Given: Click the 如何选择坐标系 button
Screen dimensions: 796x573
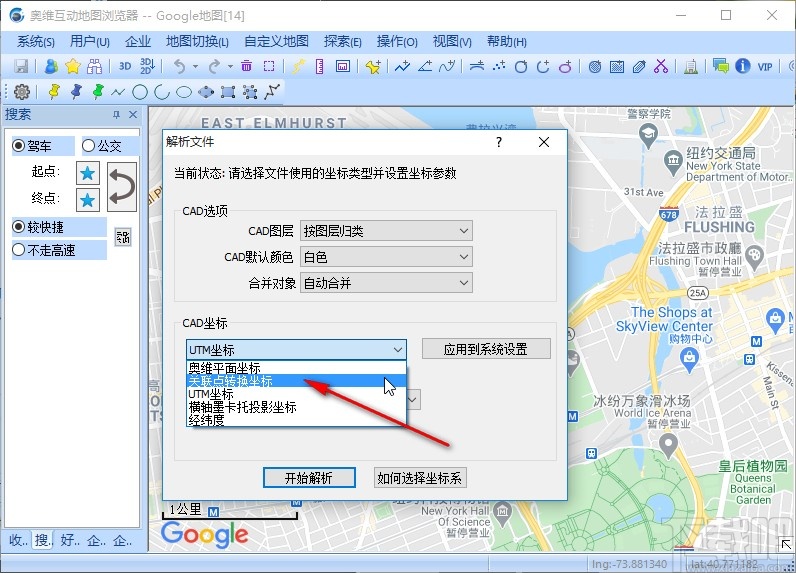Looking at the screenshot, I should coord(420,478).
